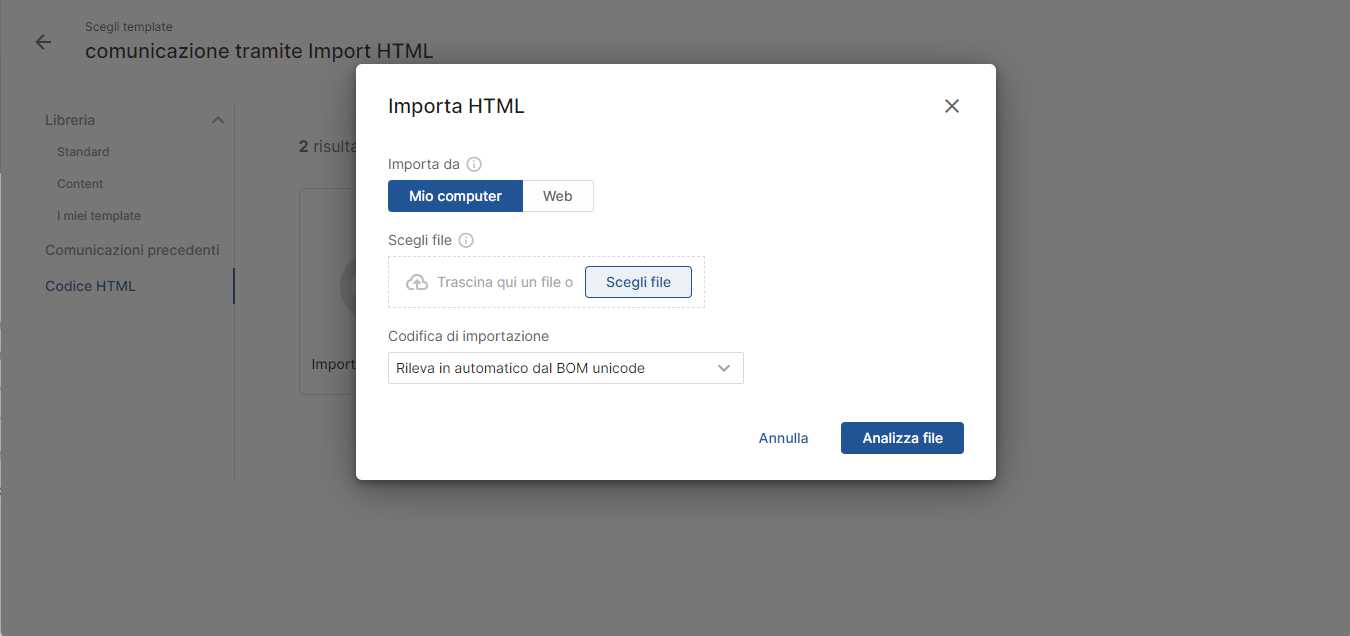Click the encoding dropdown chevron arrow
Viewport: 1350px width, 636px height.
[x=725, y=368]
